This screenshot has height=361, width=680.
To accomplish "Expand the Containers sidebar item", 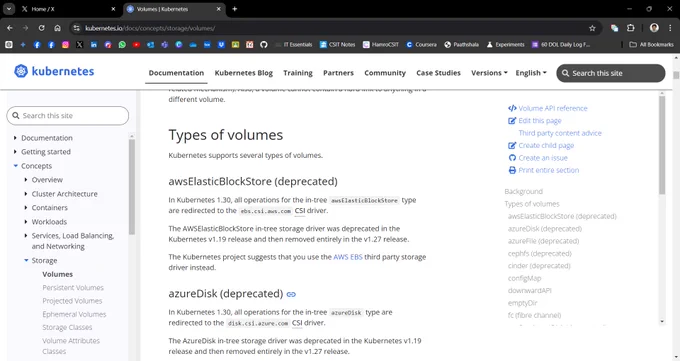I will tap(26, 208).
